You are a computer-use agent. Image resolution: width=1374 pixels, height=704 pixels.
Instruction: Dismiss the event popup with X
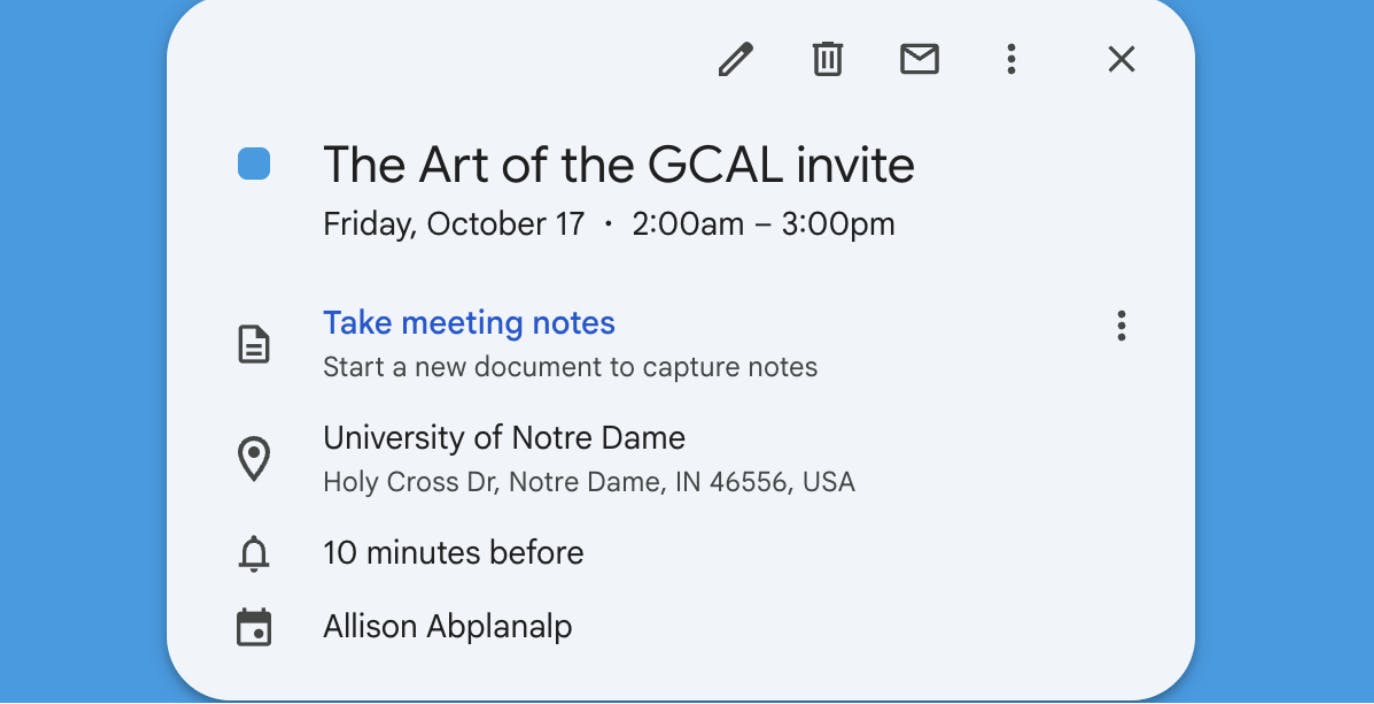1121,60
